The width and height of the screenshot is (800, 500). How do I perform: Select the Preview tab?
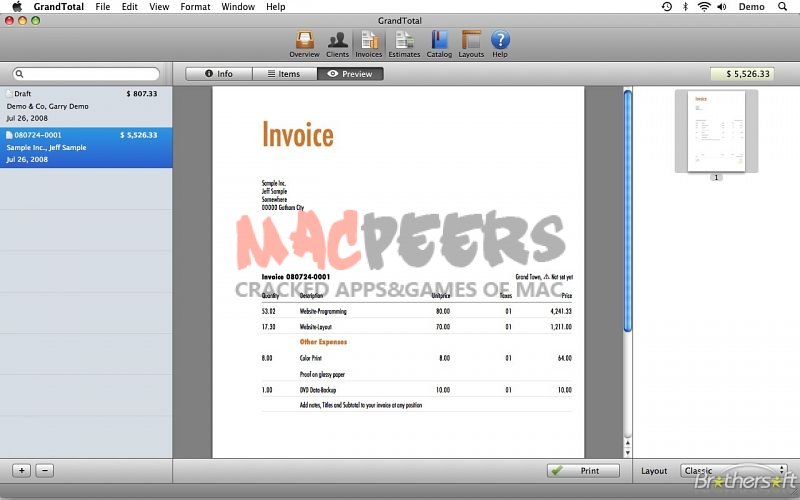[x=350, y=74]
